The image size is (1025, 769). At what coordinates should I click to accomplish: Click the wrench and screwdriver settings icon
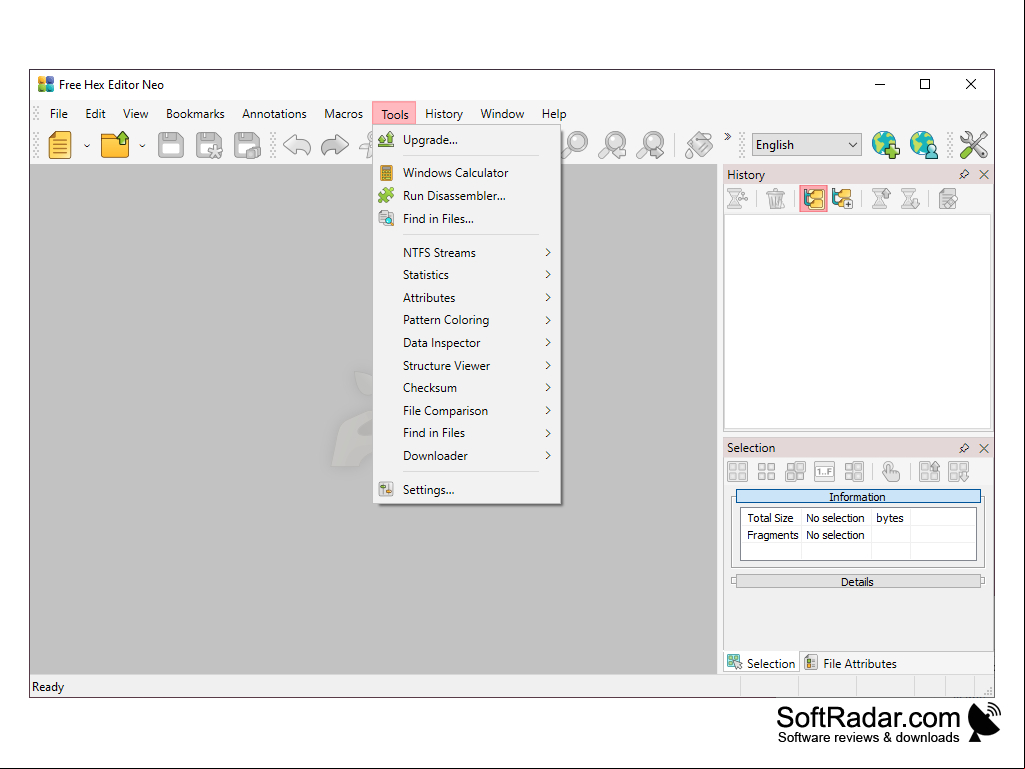point(973,145)
